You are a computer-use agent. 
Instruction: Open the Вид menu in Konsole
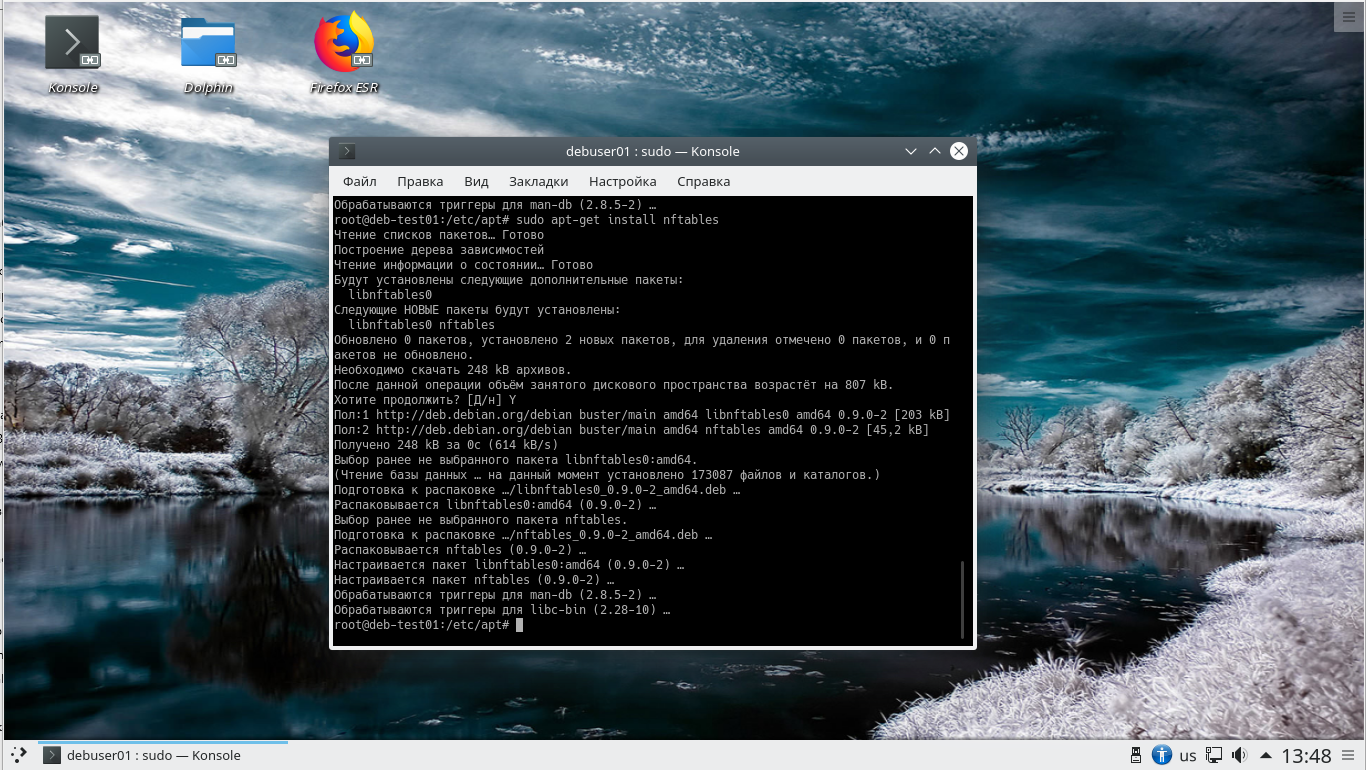tap(476, 181)
